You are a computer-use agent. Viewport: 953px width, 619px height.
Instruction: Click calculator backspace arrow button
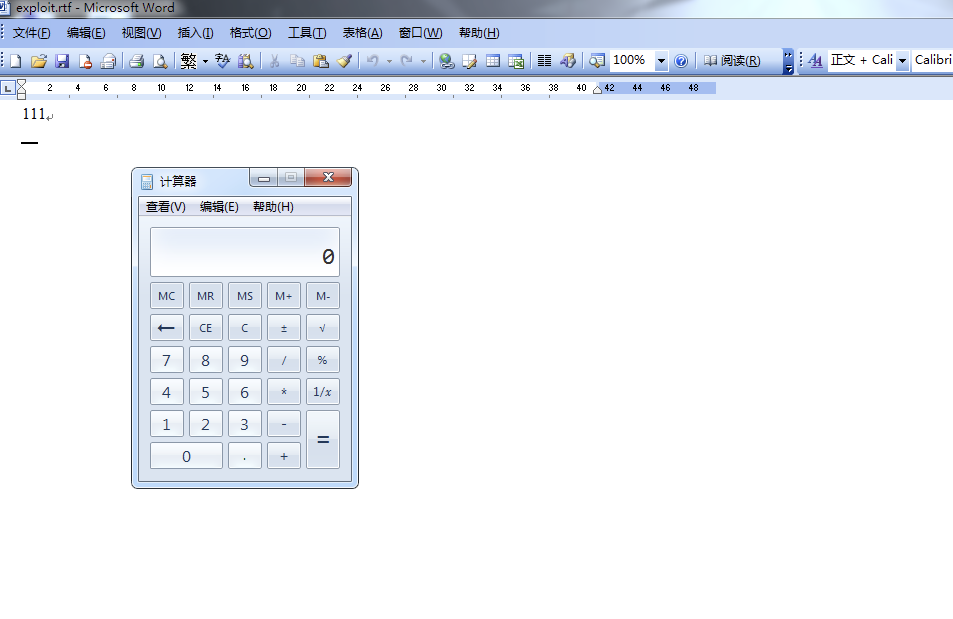(167, 328)
